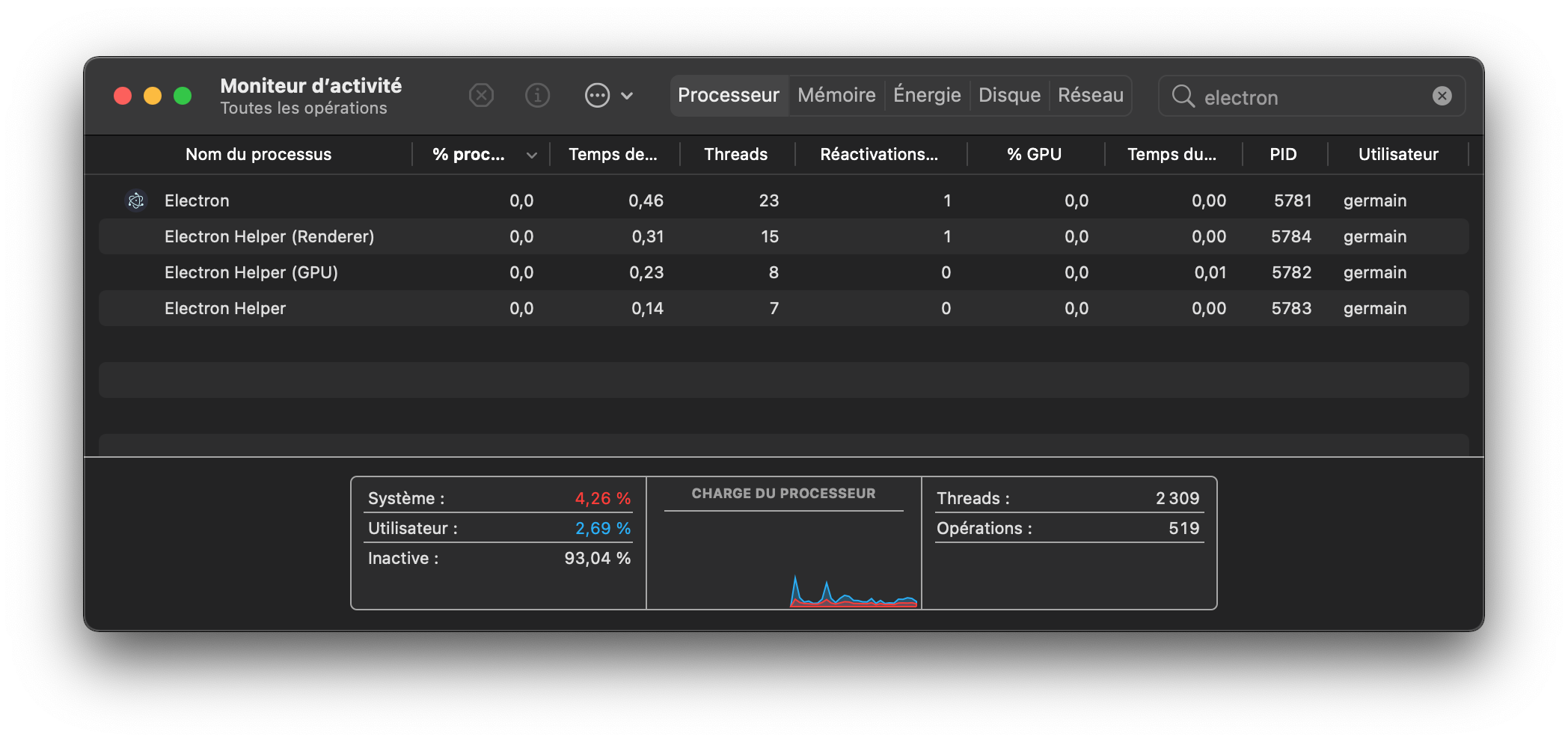
Task: Click CPU time 0,46 cell
Action: pyautogui.click(x=646, y=200)
